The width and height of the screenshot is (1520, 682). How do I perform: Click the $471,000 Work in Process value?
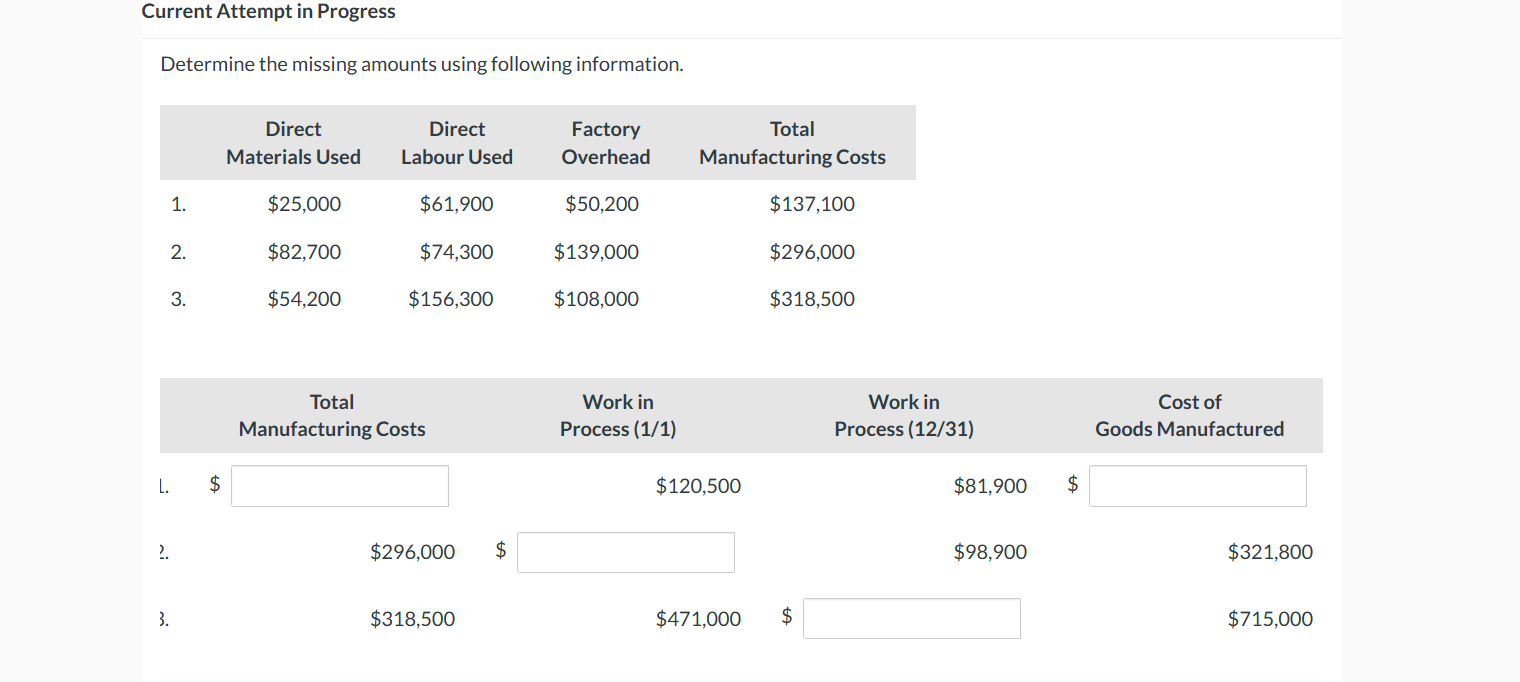(699, 618)
